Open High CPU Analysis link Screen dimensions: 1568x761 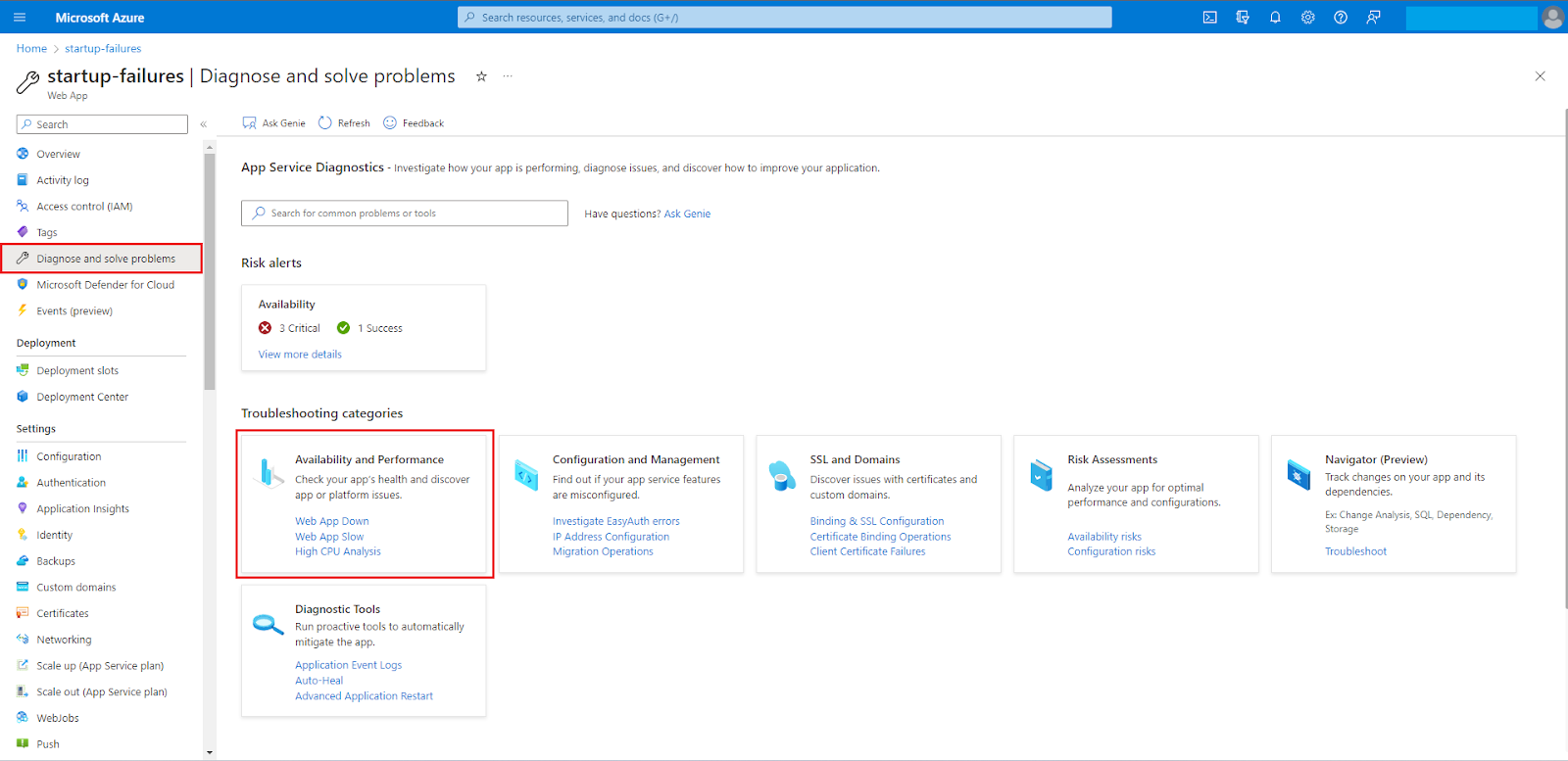click(x=338, y=551)
